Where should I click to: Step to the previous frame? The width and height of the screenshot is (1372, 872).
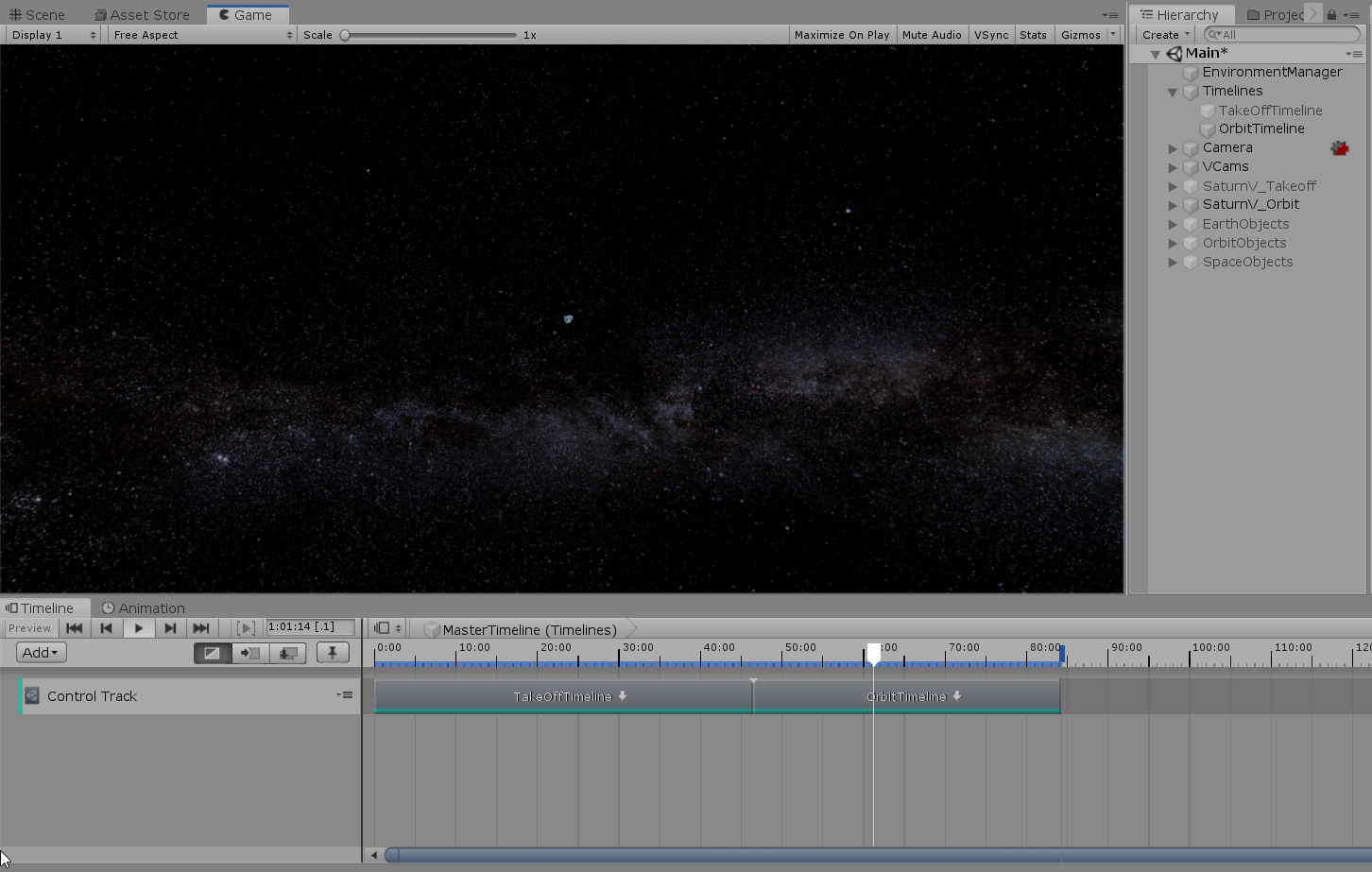pyautogui.click(x=106, y=628)
